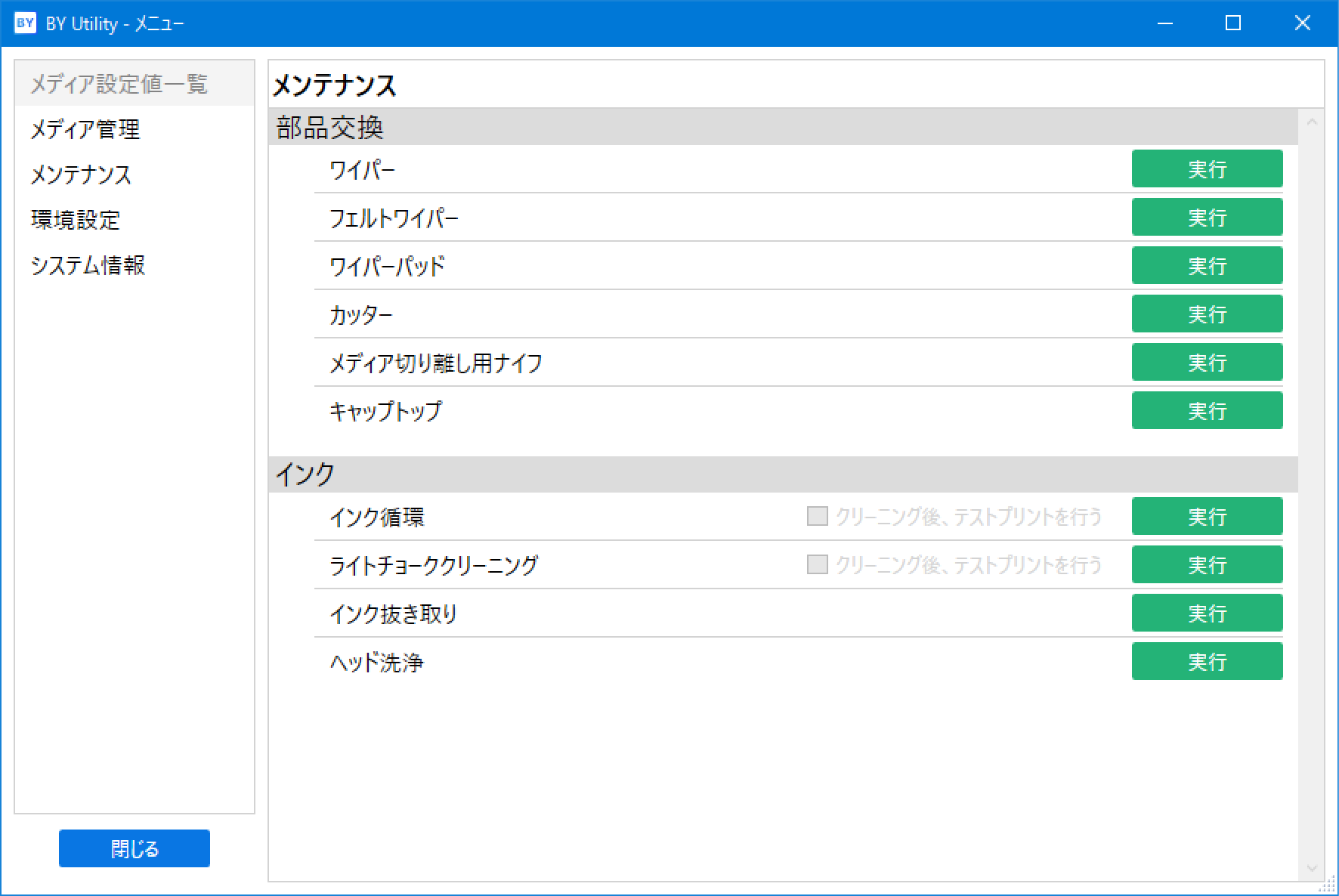Click the ヘッド洗浄 row label
Viewport: 1339px width, 896px height.
pyautogui.click(x=376, y=662)
